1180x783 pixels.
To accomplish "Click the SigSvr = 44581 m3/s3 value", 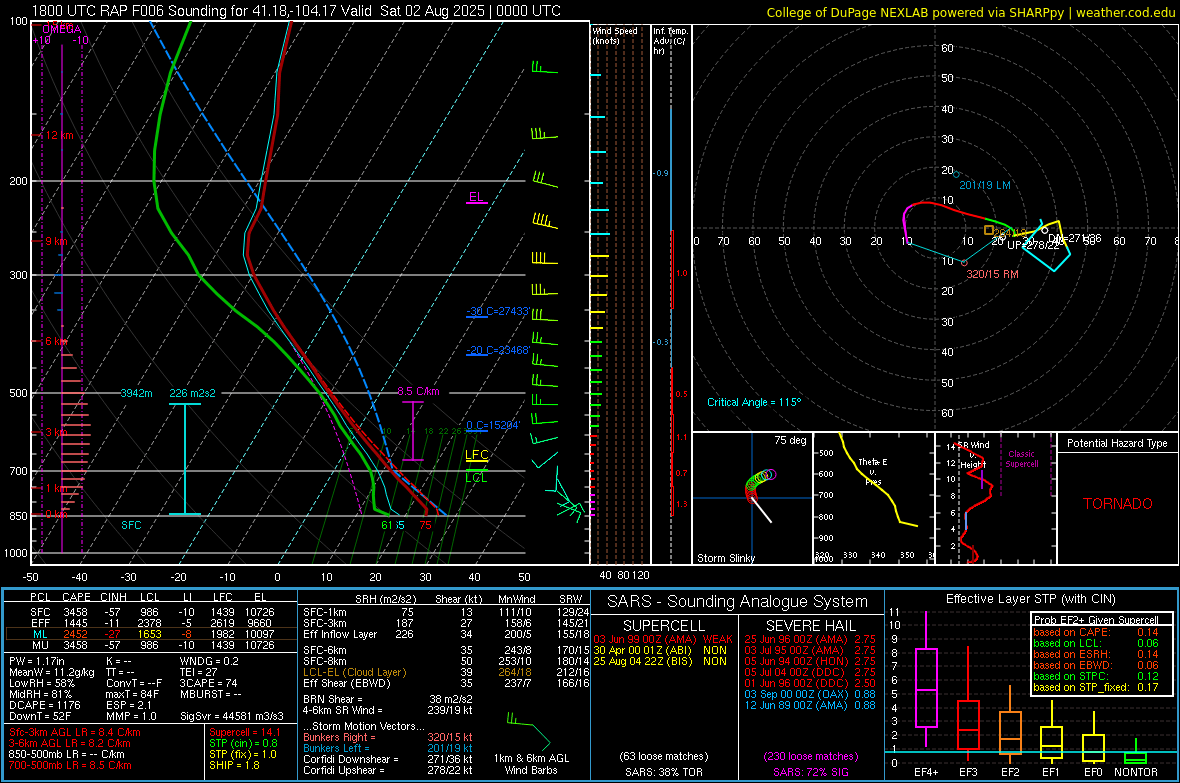I will [x=232, y=717].
